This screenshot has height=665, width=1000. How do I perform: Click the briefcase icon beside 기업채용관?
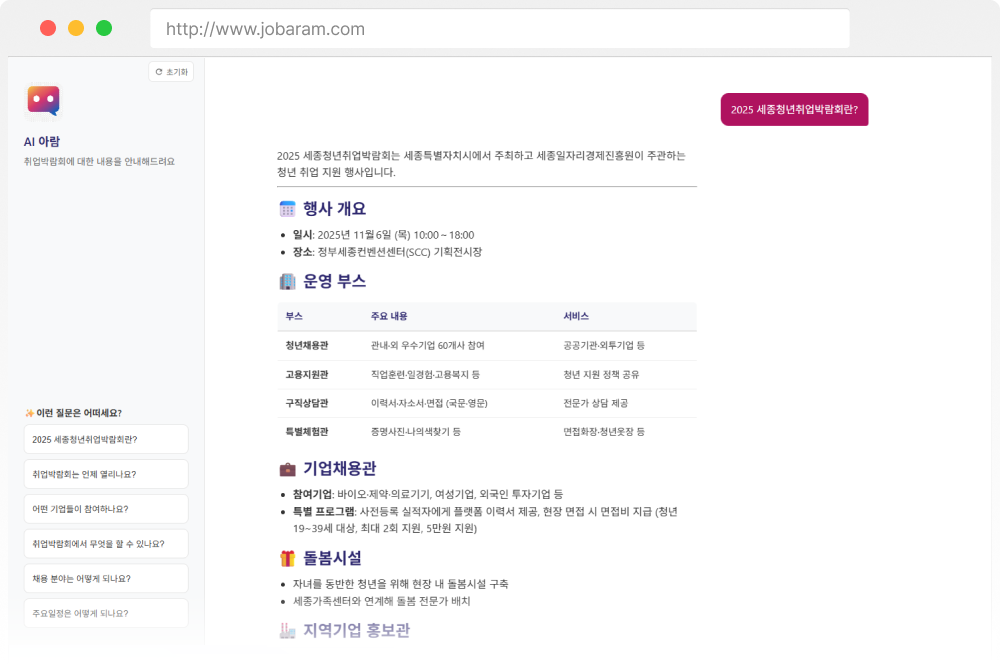(287, 468)
